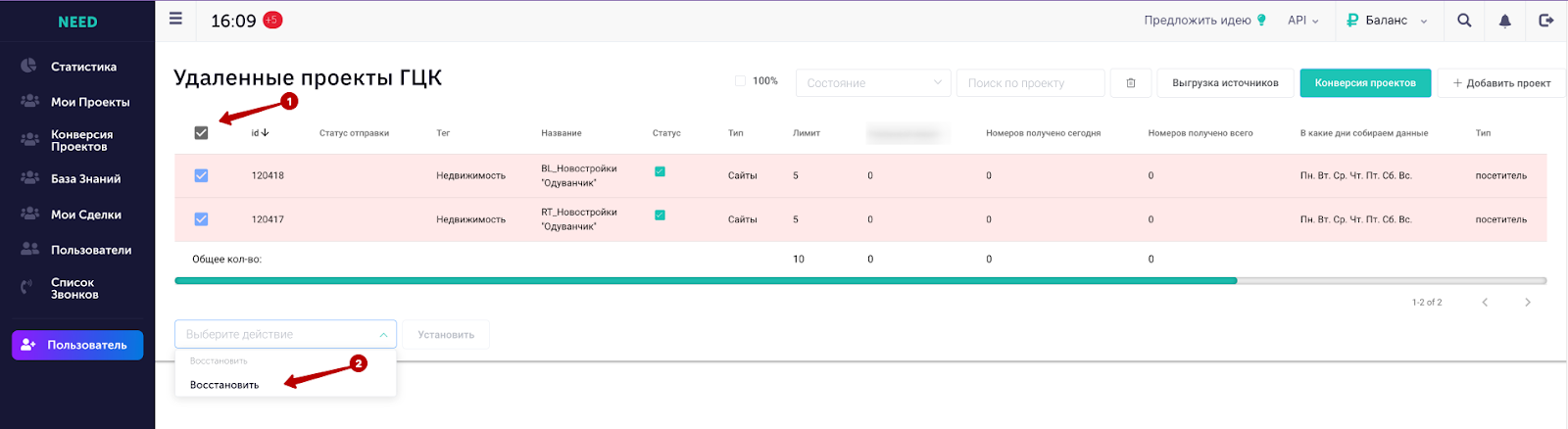This screenshot has width=1568, height=429.
Task: Open Мои Проекты in the sidebar
Action: [x=90, y=102]
